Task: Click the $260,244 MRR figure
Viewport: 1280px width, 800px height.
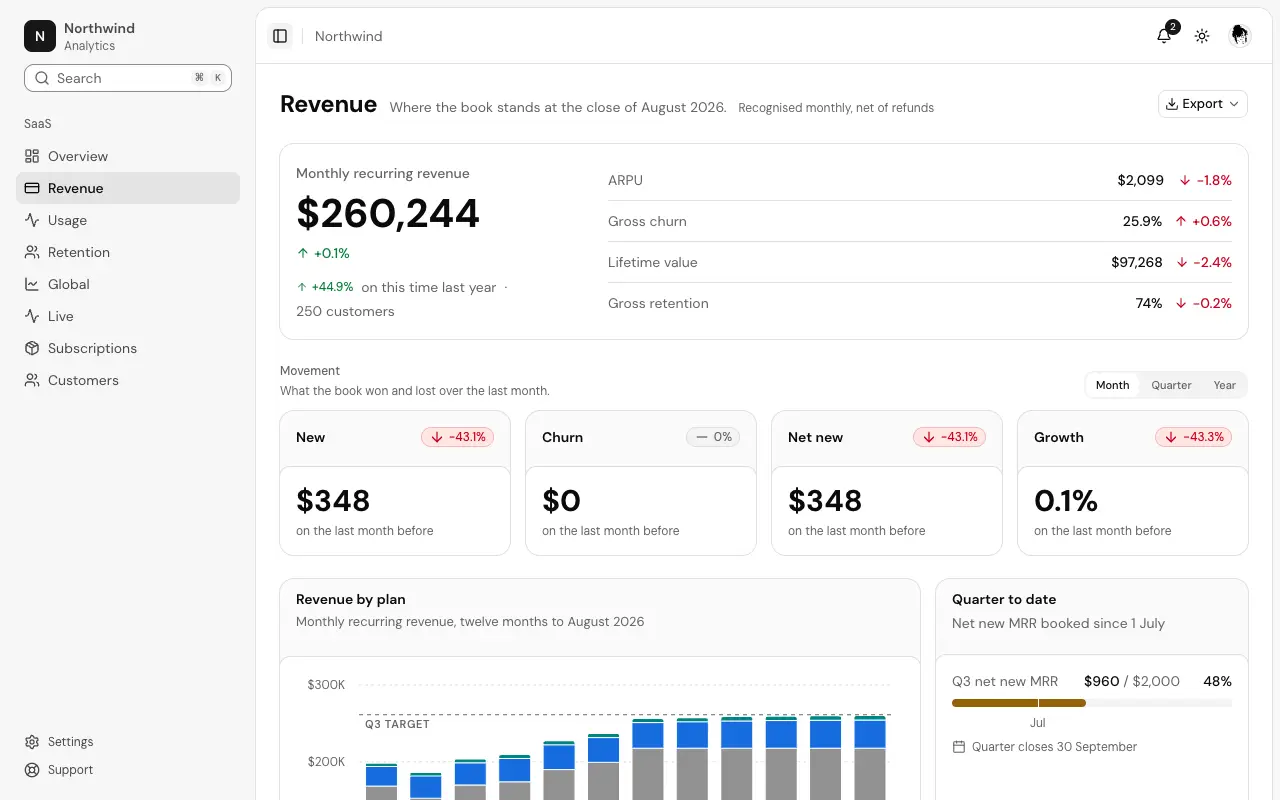Action: pos(388,214)
